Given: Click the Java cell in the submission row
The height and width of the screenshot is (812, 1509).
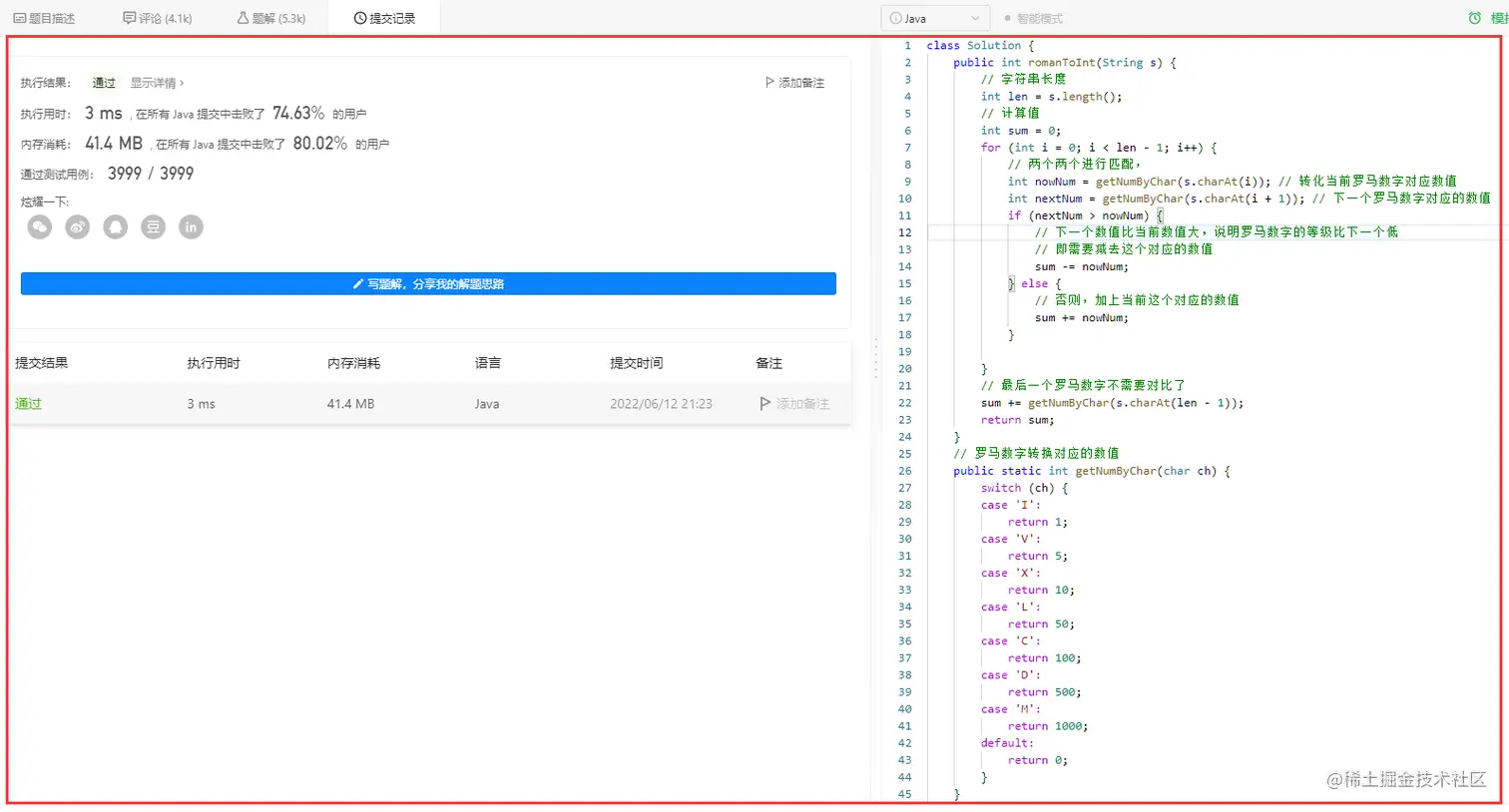Looking at the screenshot, I should pos(487,404).
